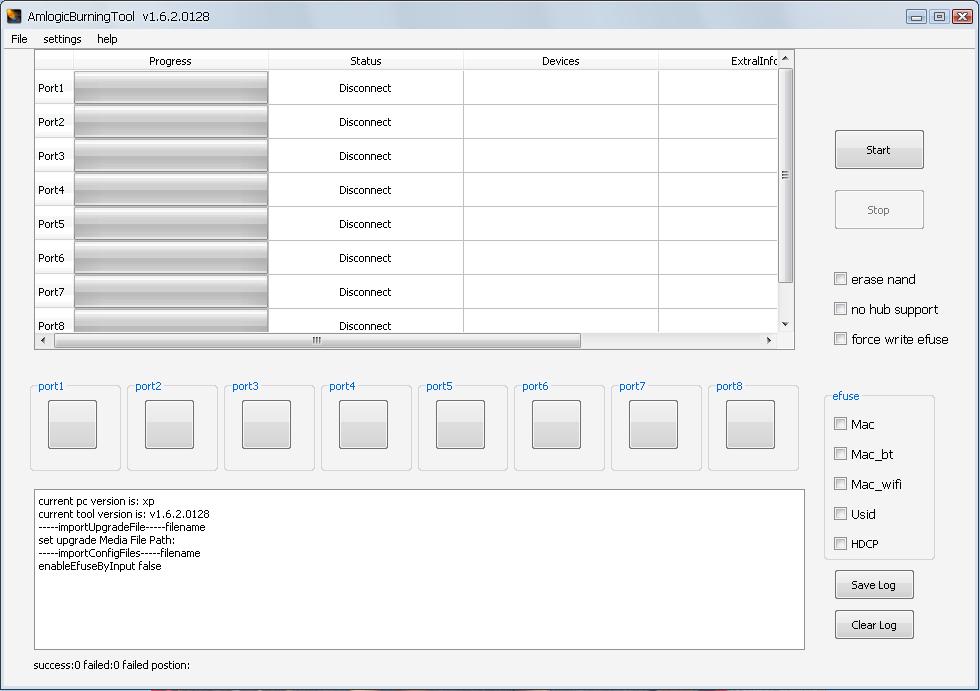Toggle the no hub support option

841,309
